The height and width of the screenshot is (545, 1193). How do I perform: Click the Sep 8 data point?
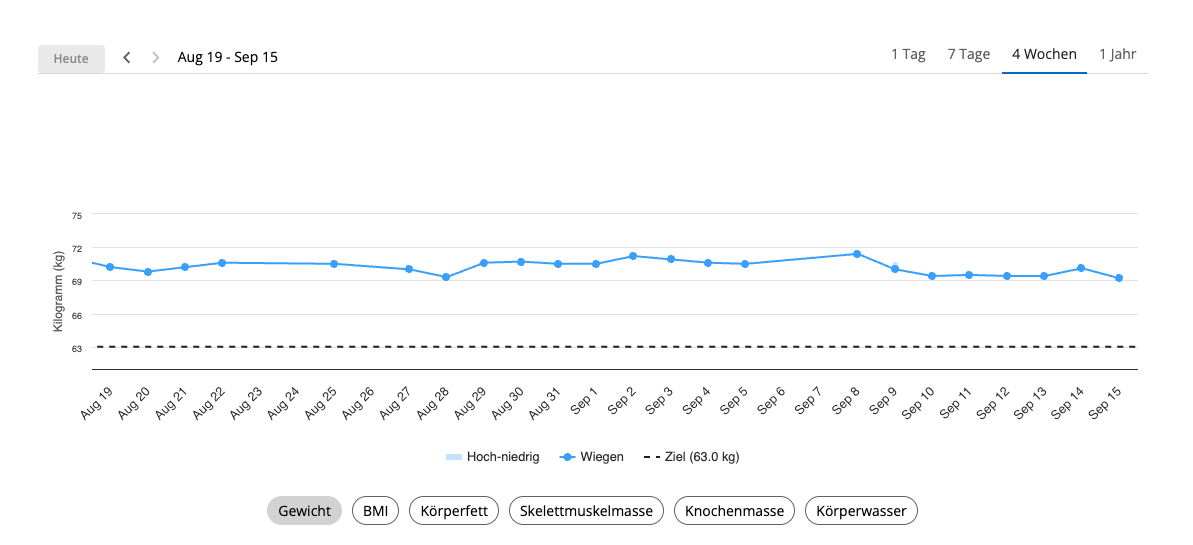tap(857, 254)
